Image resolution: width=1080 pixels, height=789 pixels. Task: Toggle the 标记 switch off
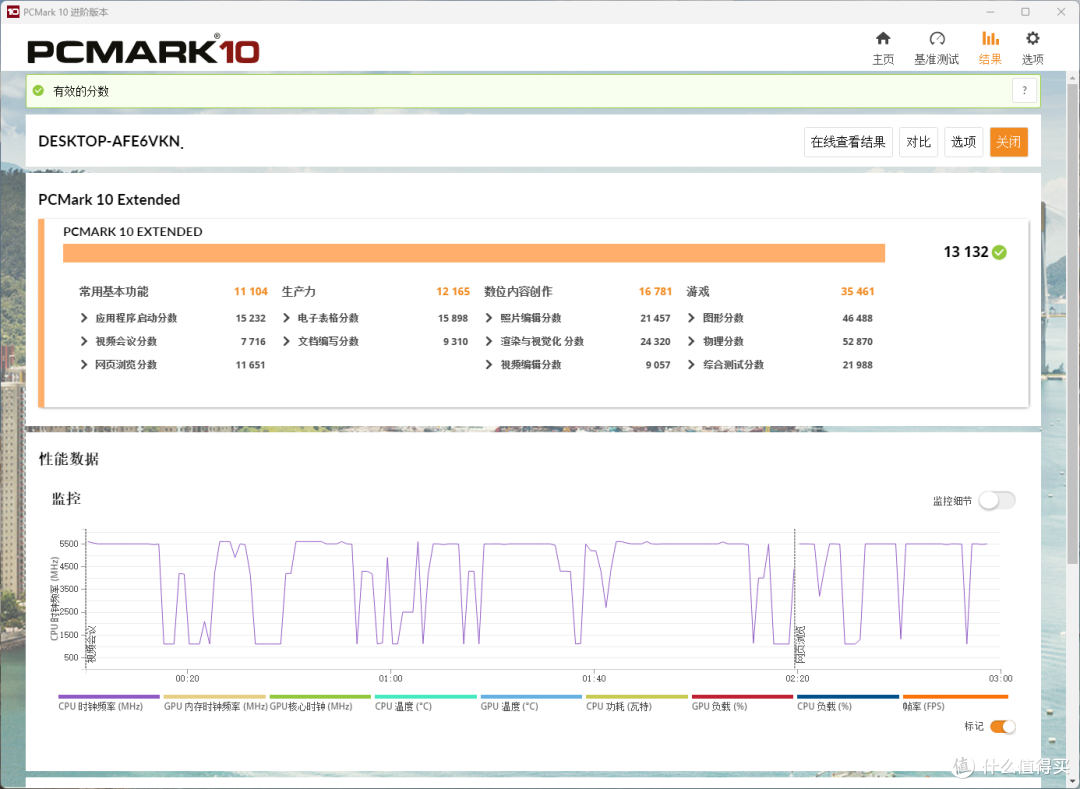point(1003,726)
